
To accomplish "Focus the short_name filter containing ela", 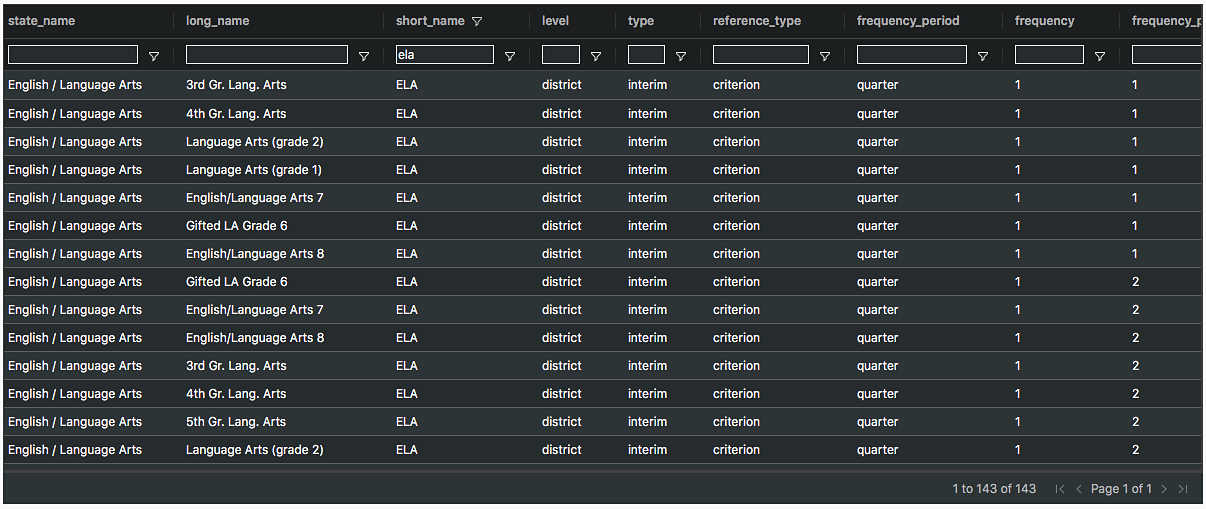I will [444, 55].
